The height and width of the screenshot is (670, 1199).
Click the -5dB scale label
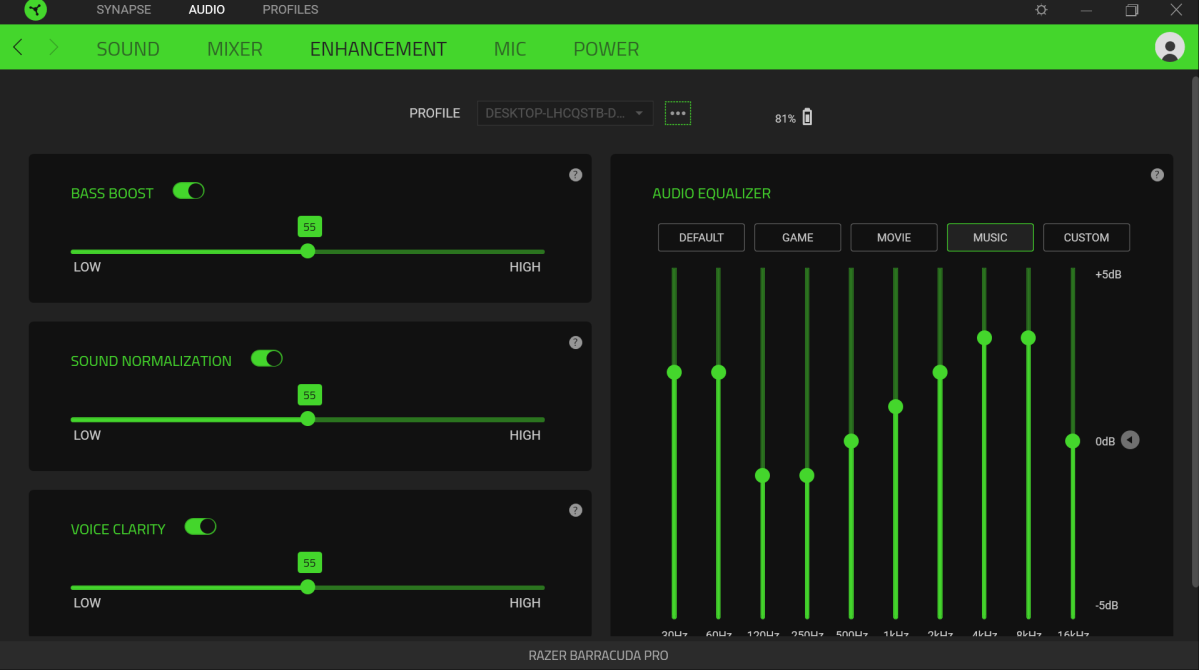(x=1106, y=606)
